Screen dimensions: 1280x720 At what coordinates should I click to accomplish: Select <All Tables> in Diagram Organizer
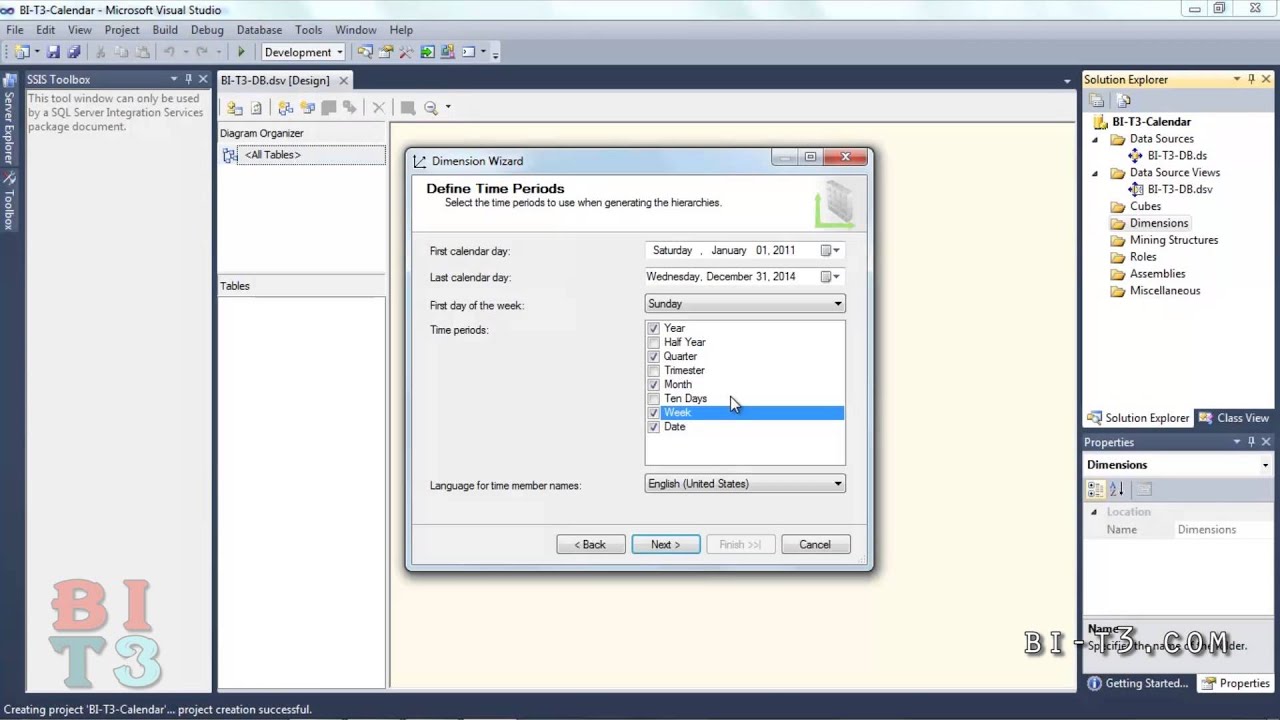pos(272,155)
